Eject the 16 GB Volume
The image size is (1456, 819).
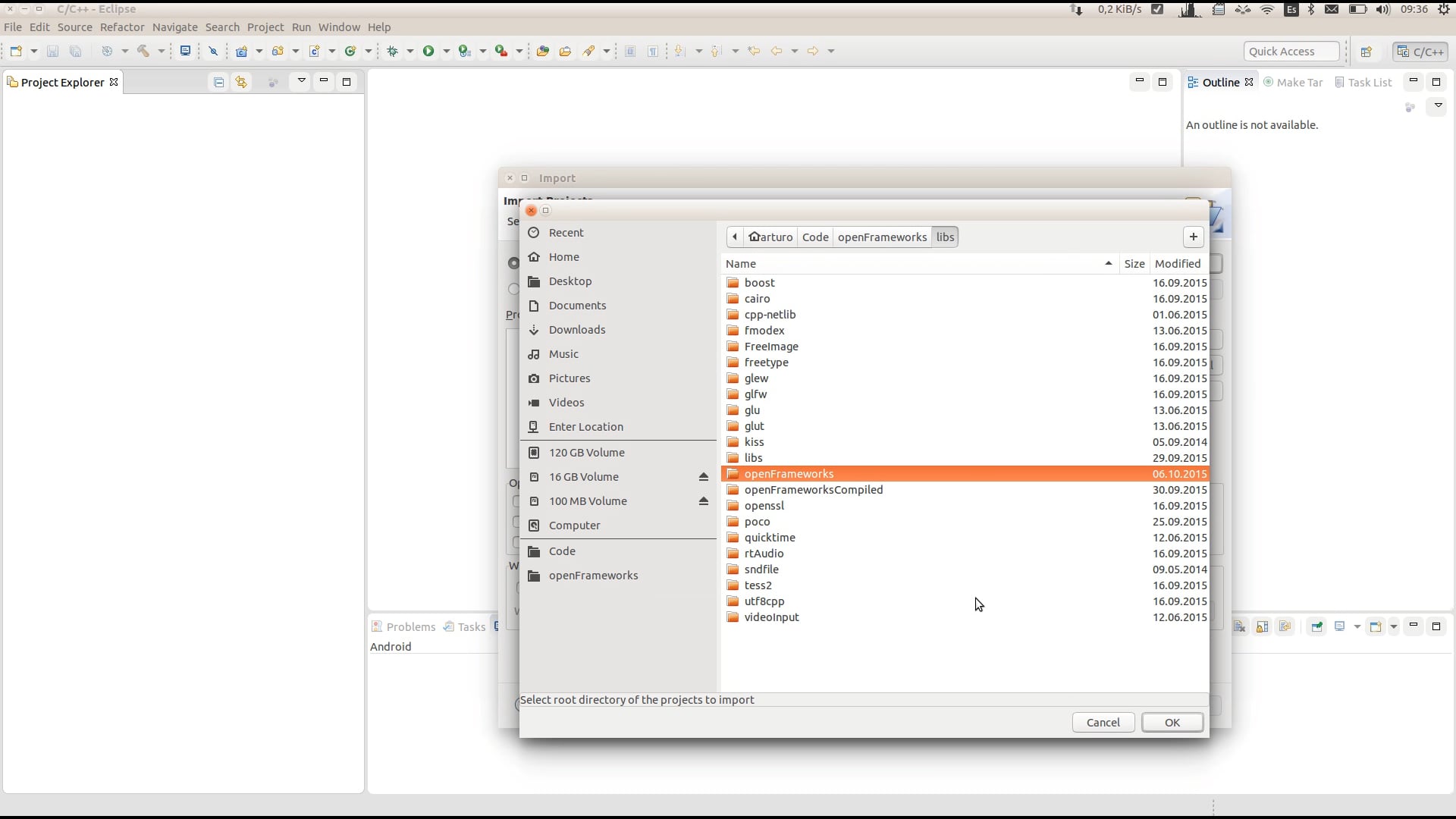[x=704, y=477]
